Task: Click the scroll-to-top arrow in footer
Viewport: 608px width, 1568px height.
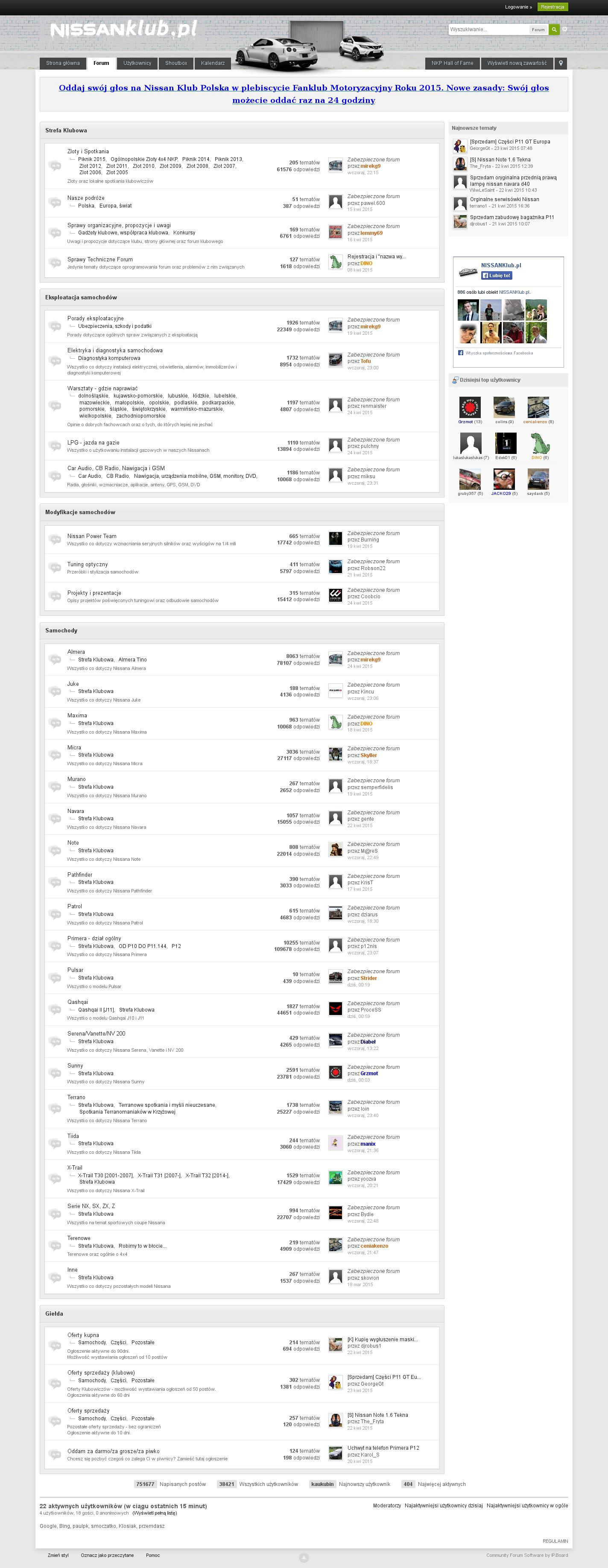Action: click(304, 1558)
